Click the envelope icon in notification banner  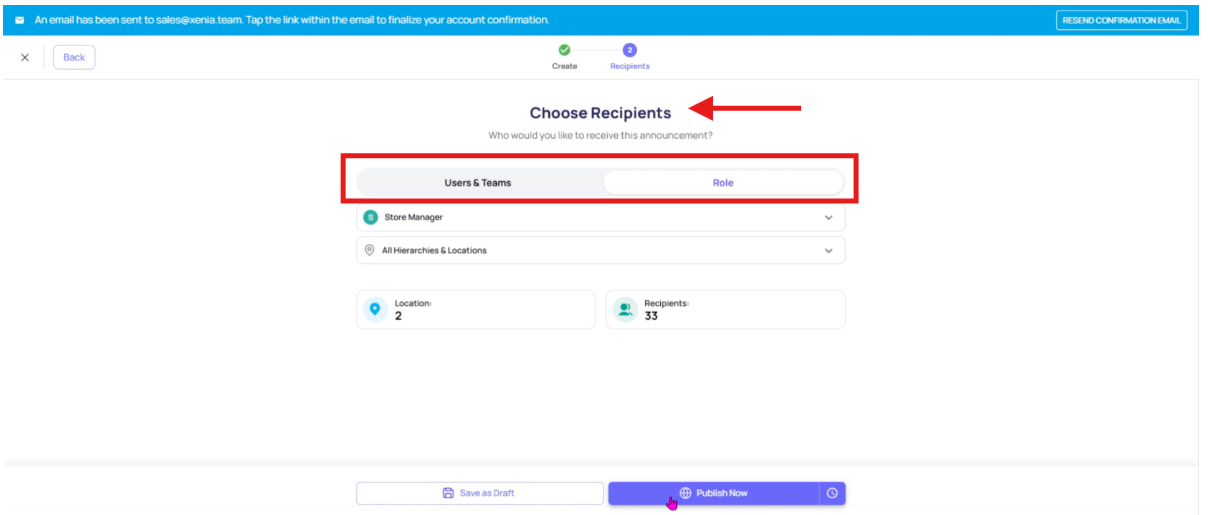(20, 20)
